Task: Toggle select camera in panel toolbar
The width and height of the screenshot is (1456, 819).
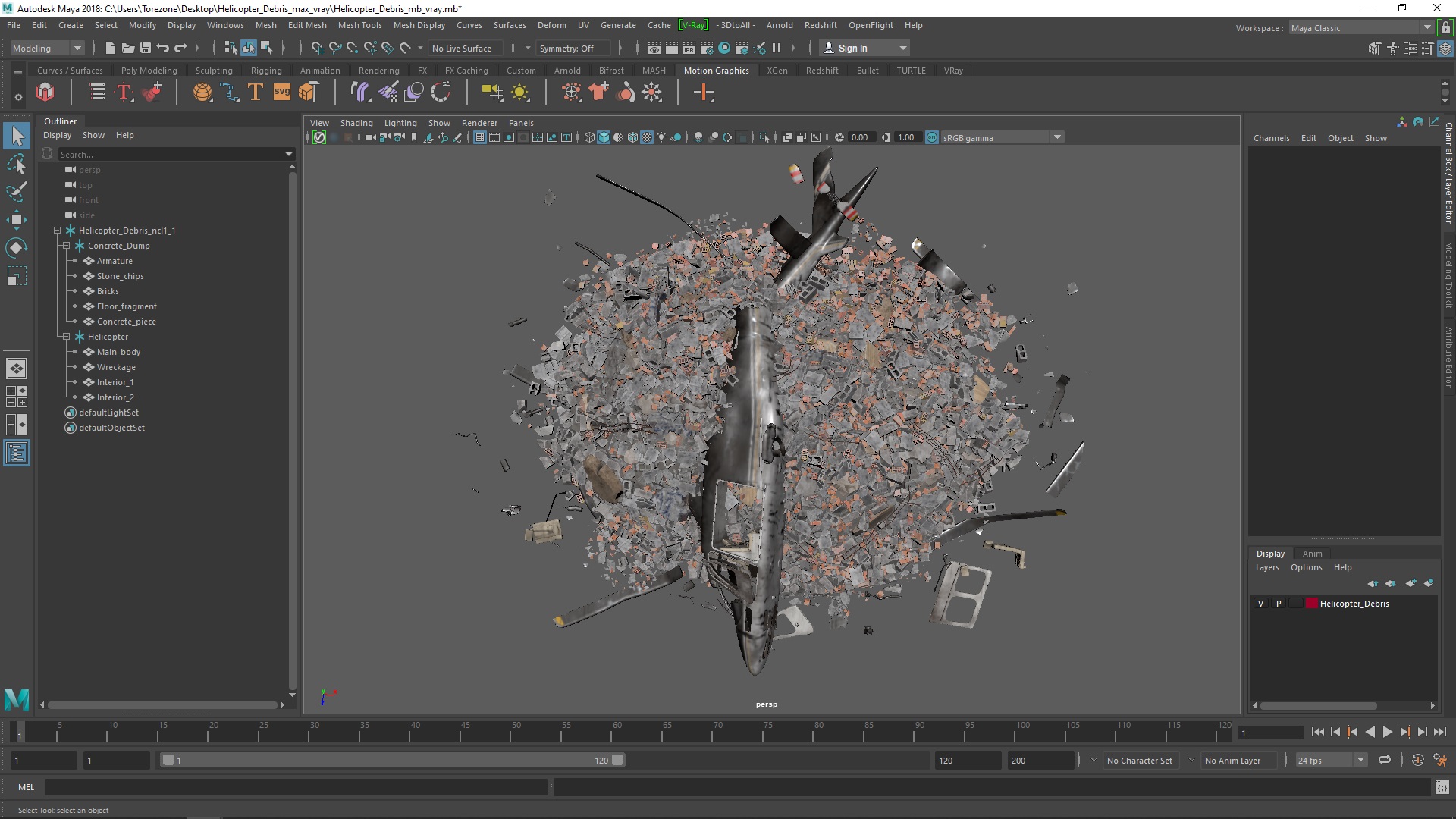Action: pos(370,137)
